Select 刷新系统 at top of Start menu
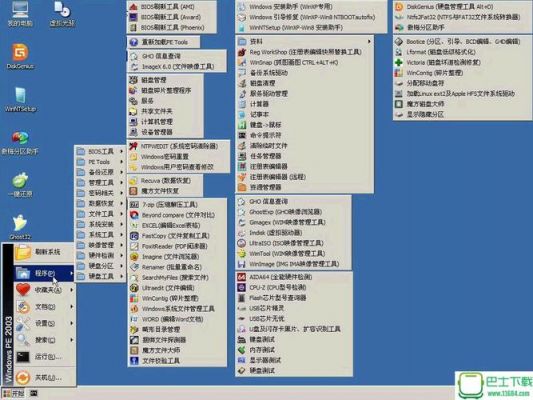The width and height of the screenshot is (533, 400). pos(44,252)
